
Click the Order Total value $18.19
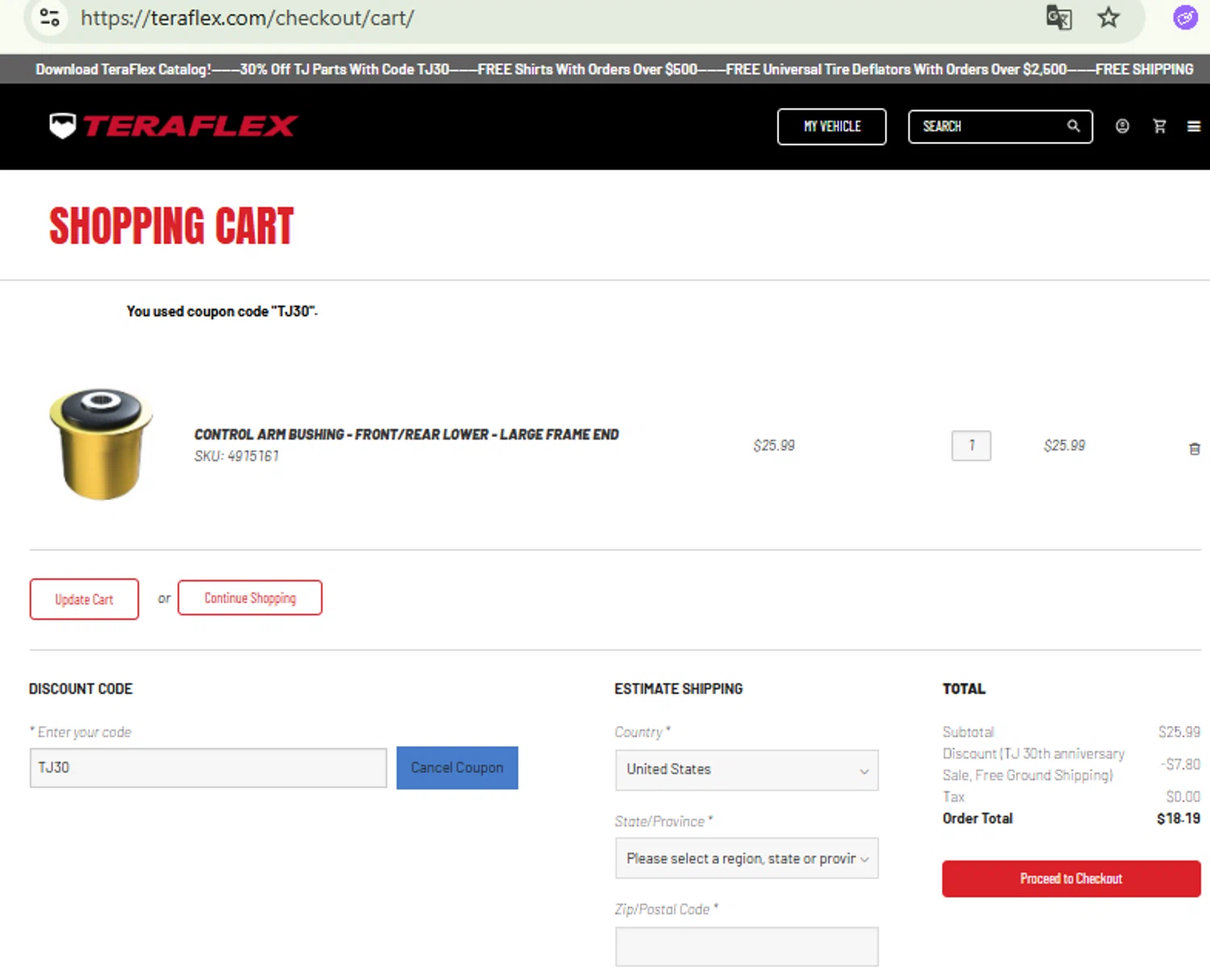click(1179, 818)
